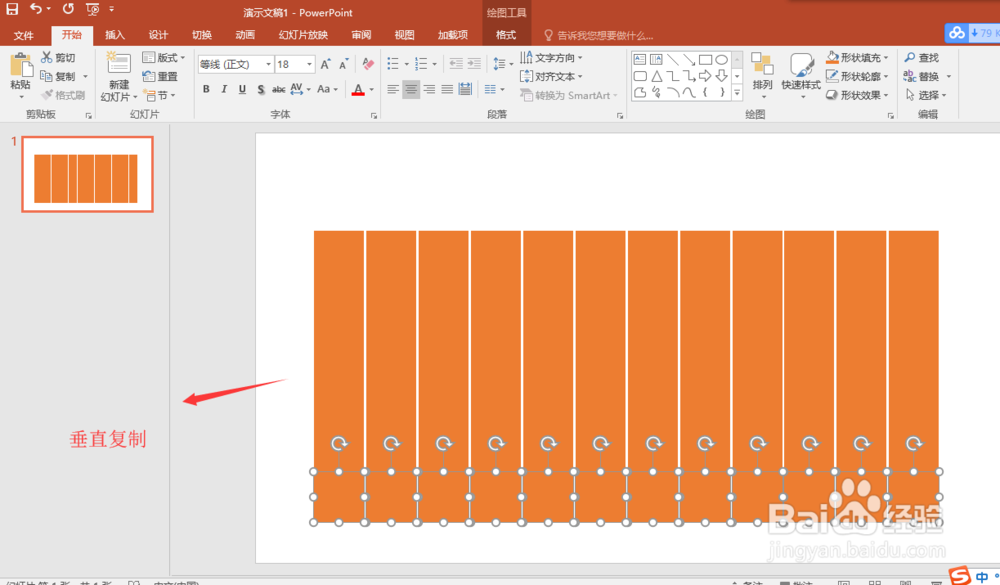The height and width of the screenshot is (585, 1000).
Task: Click the Clear formatting eraser icon
Action: 368,64
